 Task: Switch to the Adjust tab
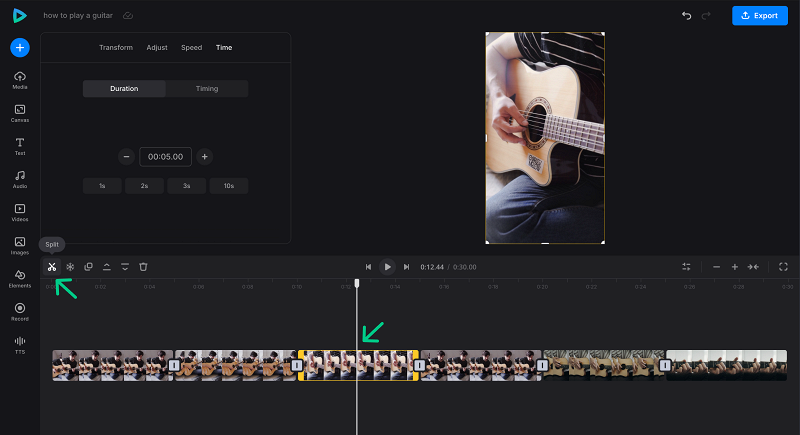pos(157,47)
